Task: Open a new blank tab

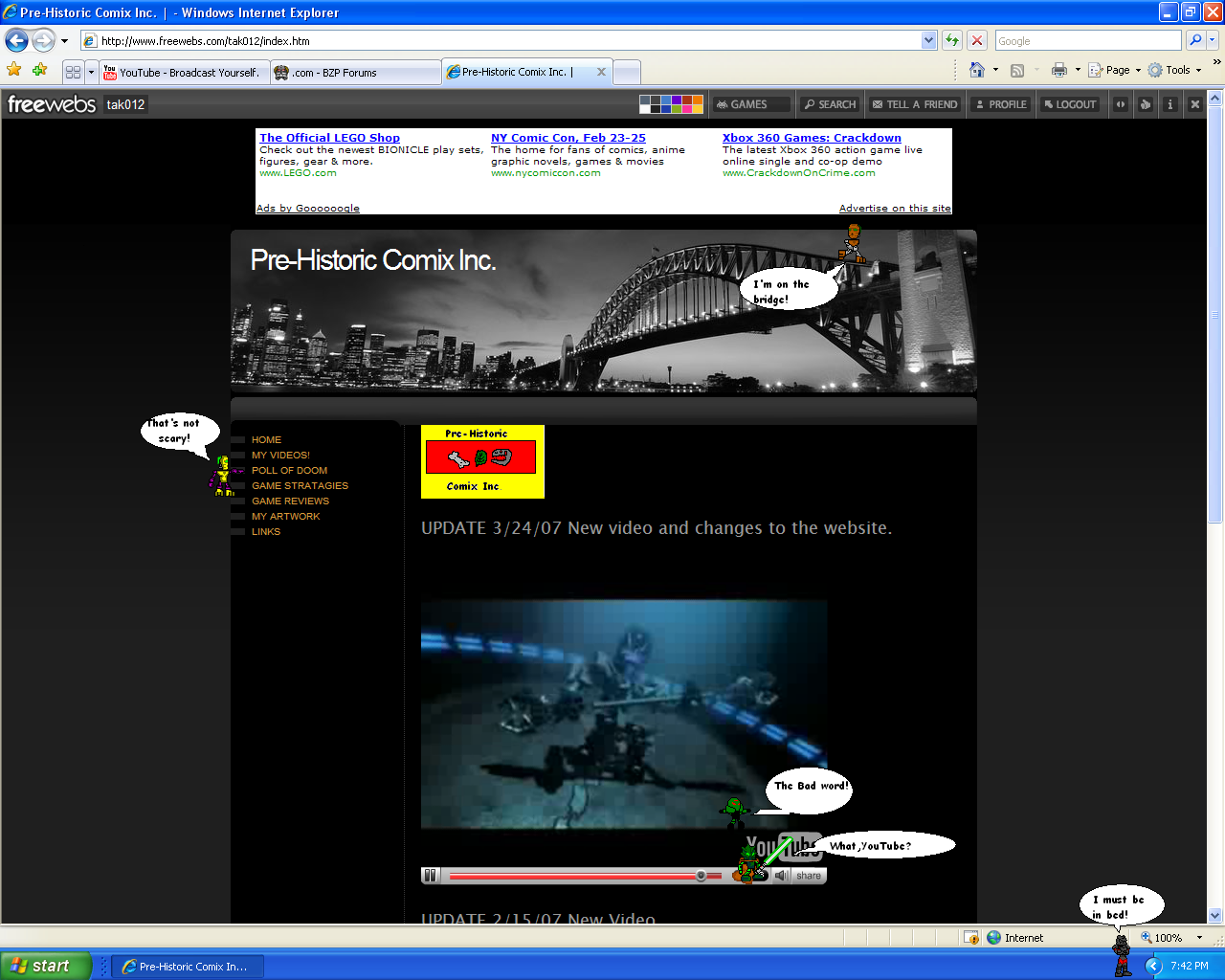Action: tap(627, 73)
